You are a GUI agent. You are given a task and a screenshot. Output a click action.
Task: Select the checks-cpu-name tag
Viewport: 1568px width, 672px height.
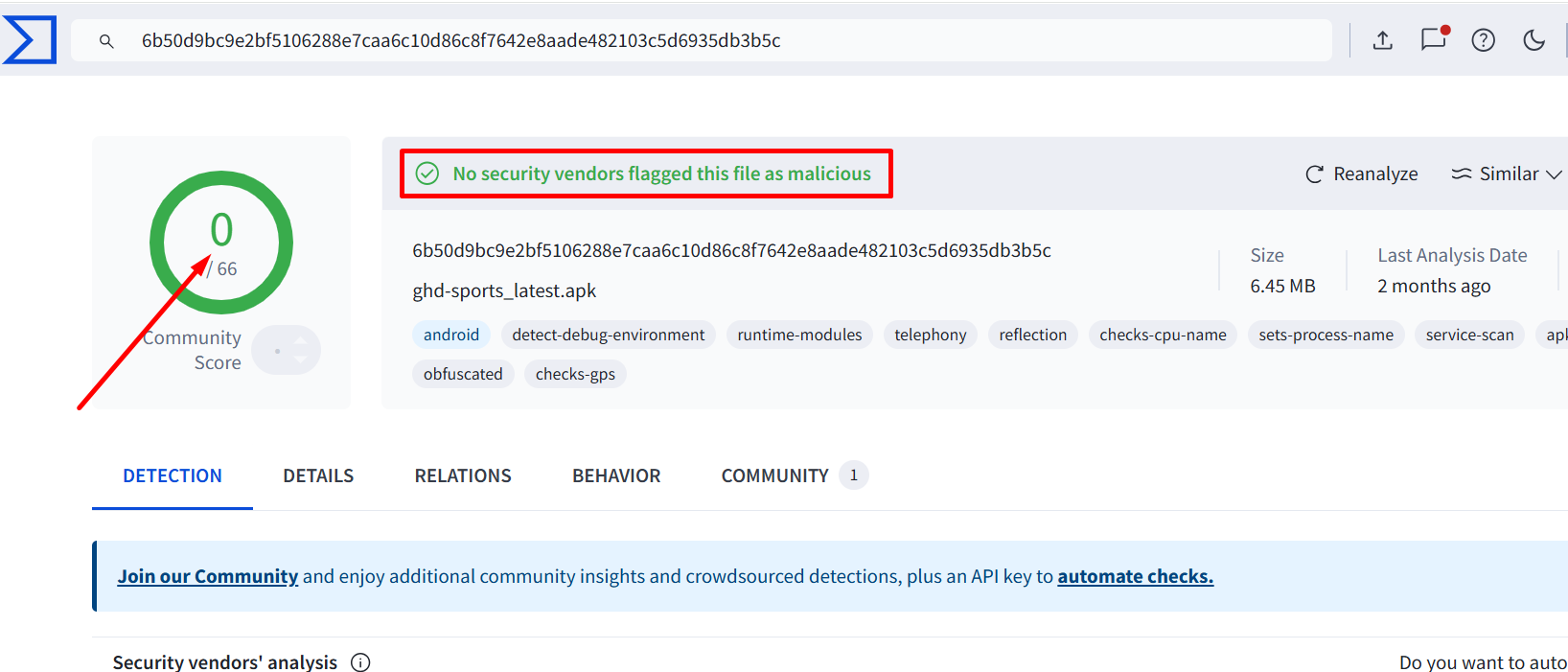point(1163,335)
